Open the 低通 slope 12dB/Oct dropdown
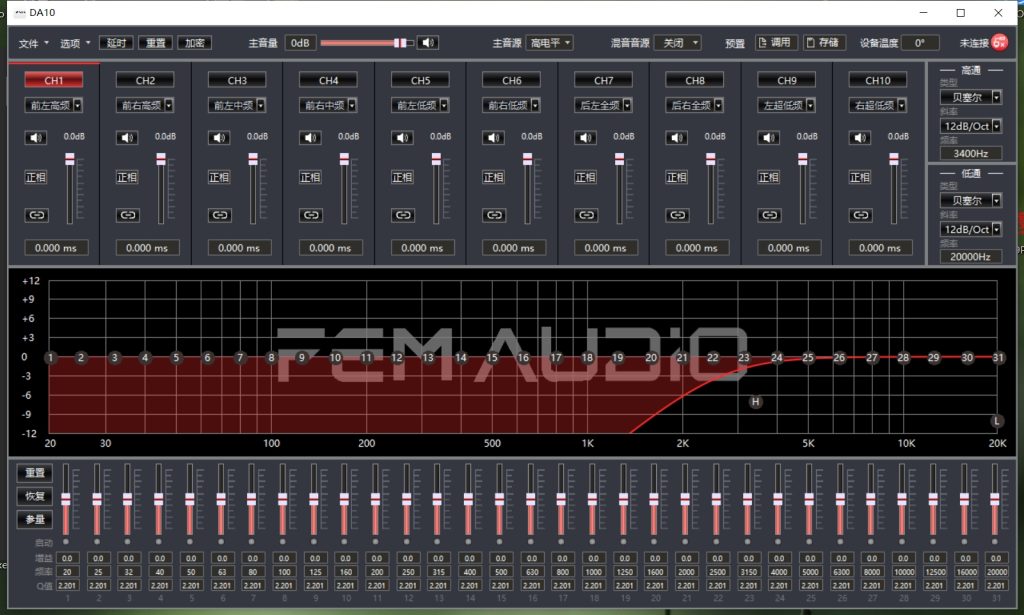The image size is (1024, 615). point(971,229)
